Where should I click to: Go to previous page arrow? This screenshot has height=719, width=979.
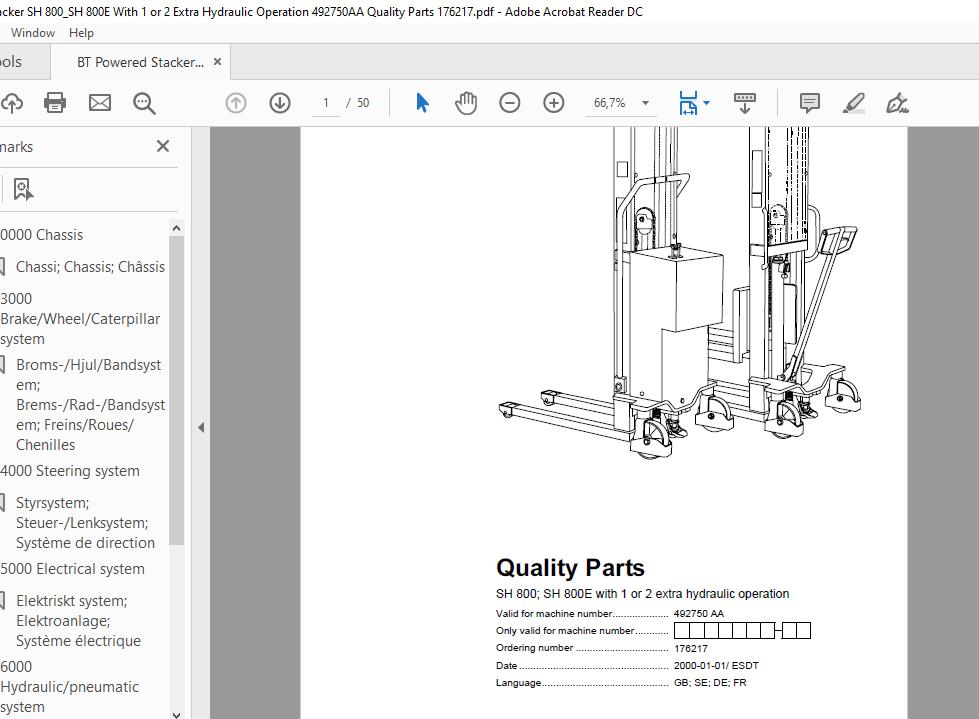[235, 103]
